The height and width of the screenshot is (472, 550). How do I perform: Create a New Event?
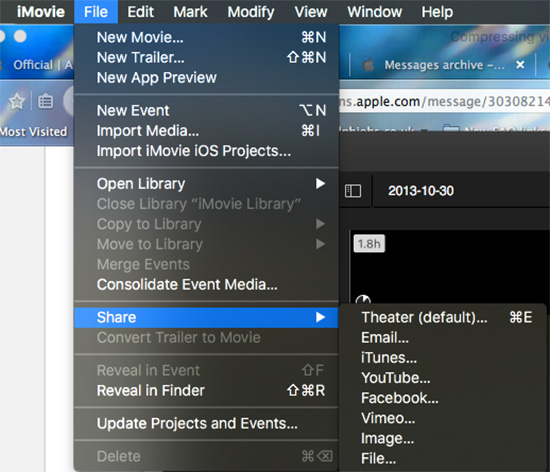(206, 110)
